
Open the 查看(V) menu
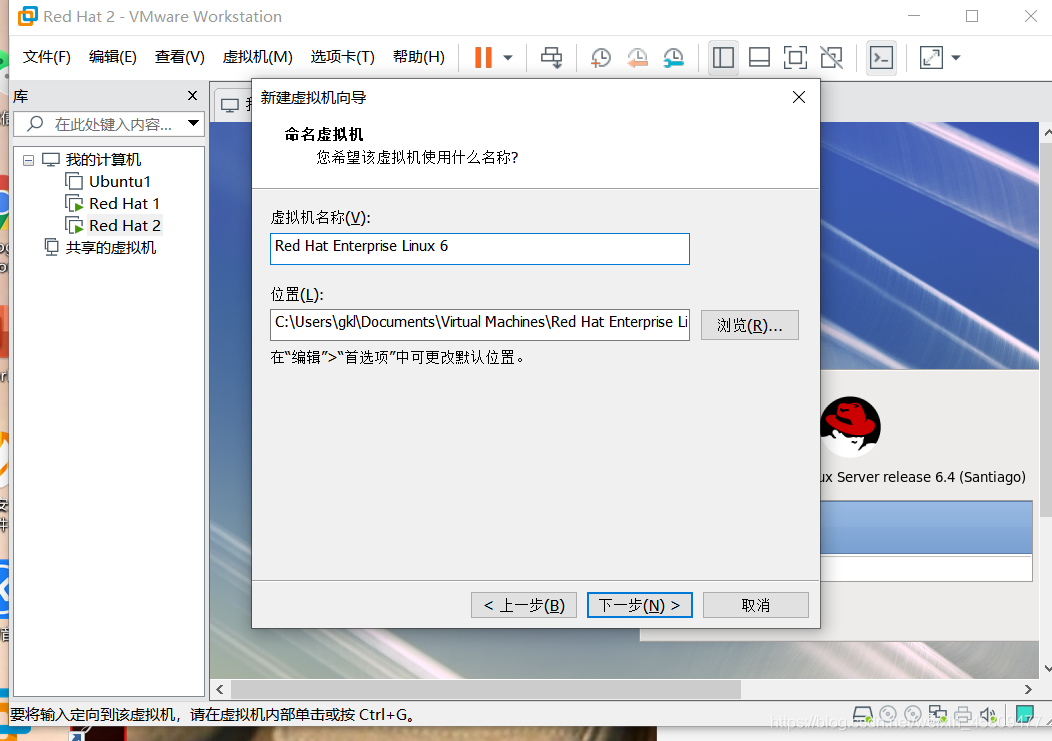180,57
